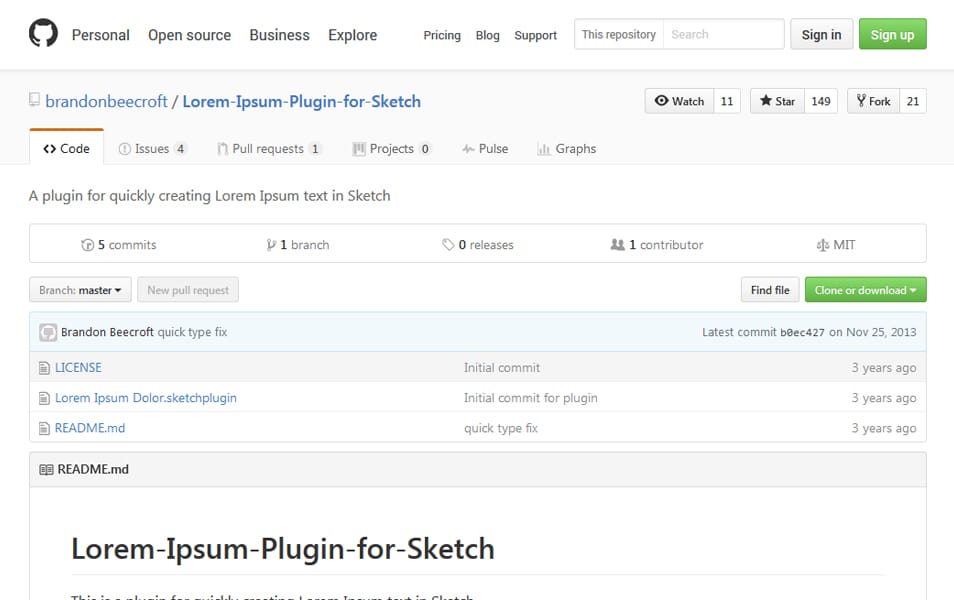
Task: Open the Lorem Ipsum Dolor.sketchplugin file
Action: point(145,398)
